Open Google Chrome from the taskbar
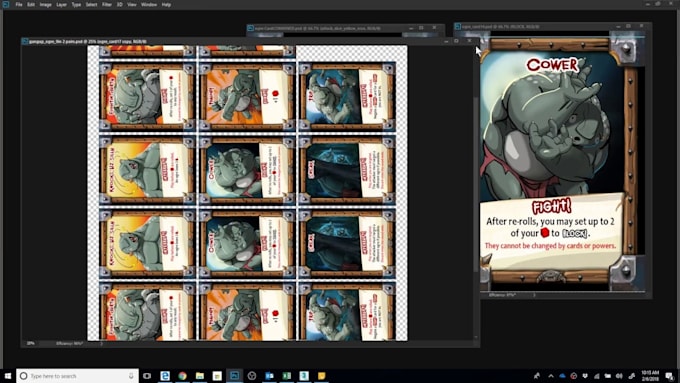This screenshot has height=383, width=680. click(x=182, y=376)
